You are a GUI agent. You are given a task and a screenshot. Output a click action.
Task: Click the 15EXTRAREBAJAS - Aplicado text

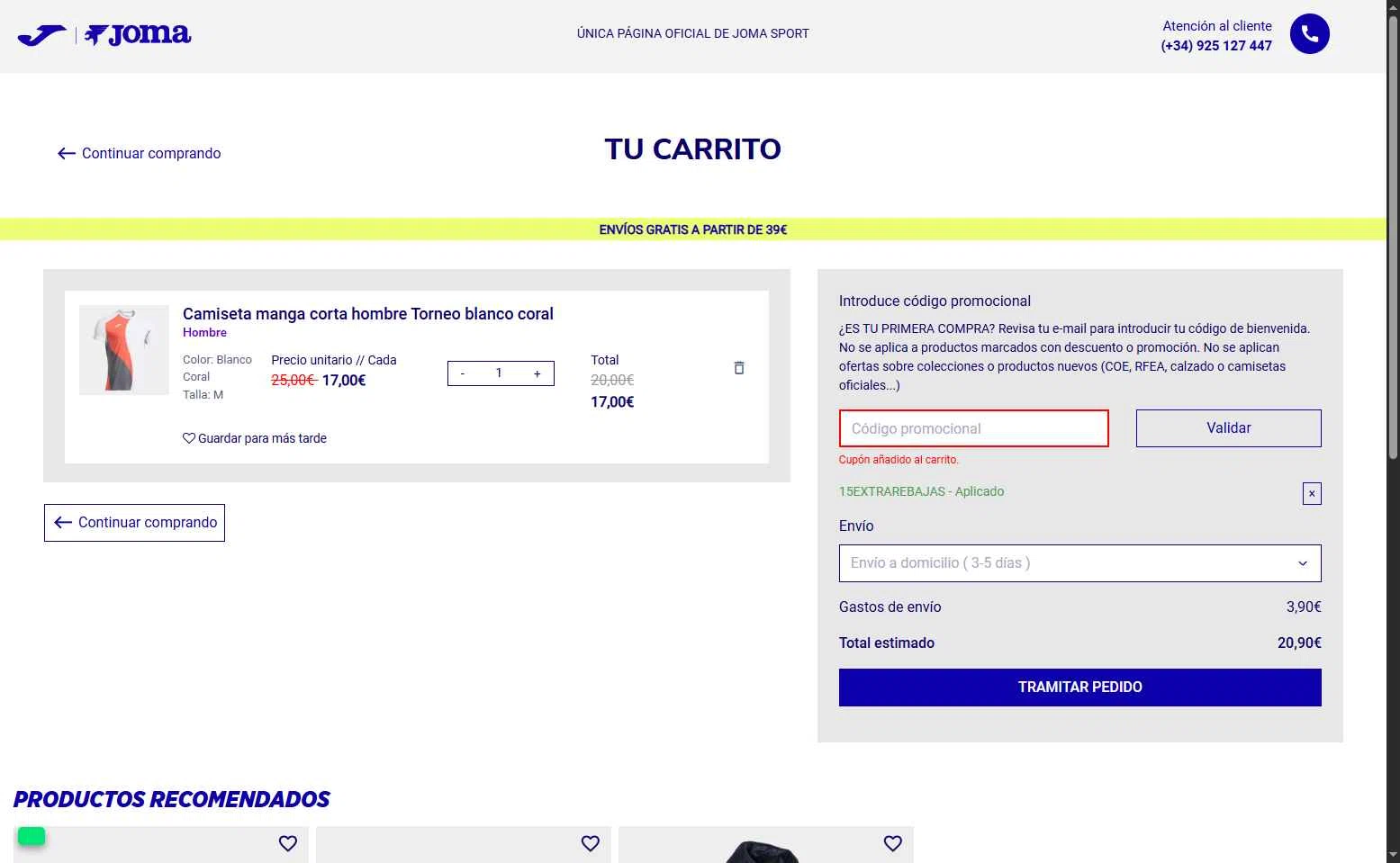tap(921, 491)
